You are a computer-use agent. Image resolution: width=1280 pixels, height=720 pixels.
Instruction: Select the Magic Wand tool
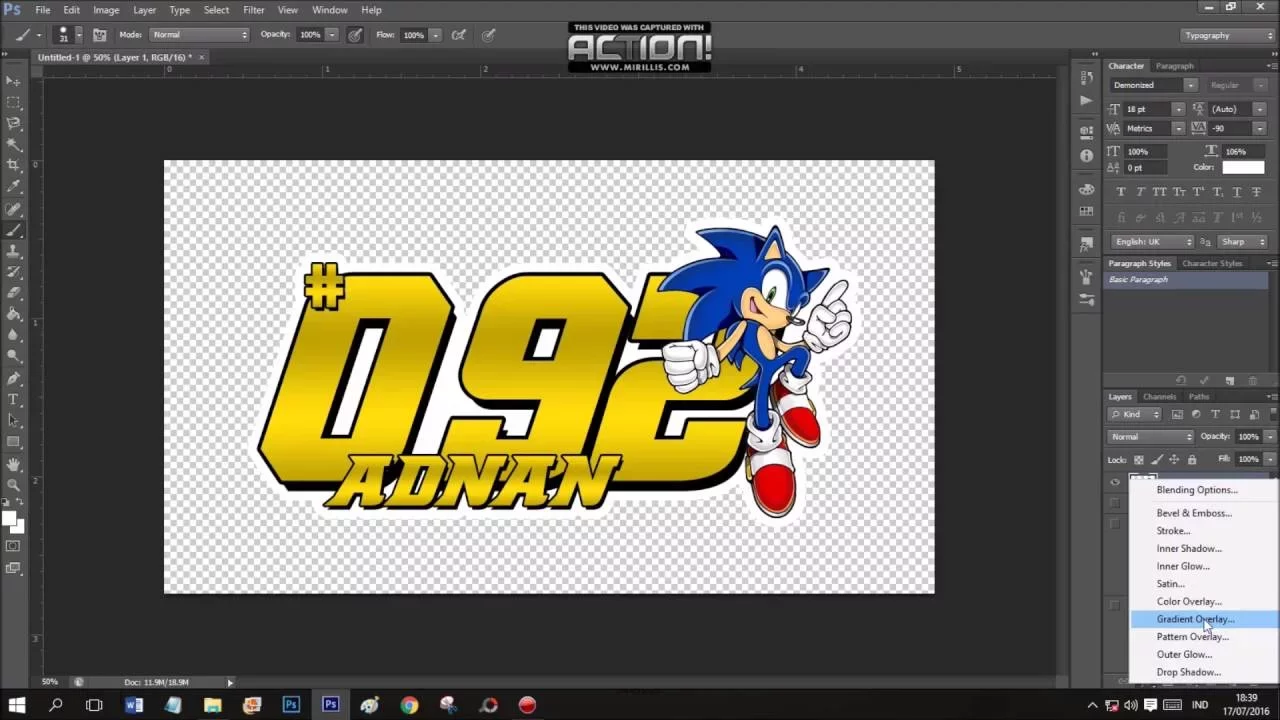13,144
